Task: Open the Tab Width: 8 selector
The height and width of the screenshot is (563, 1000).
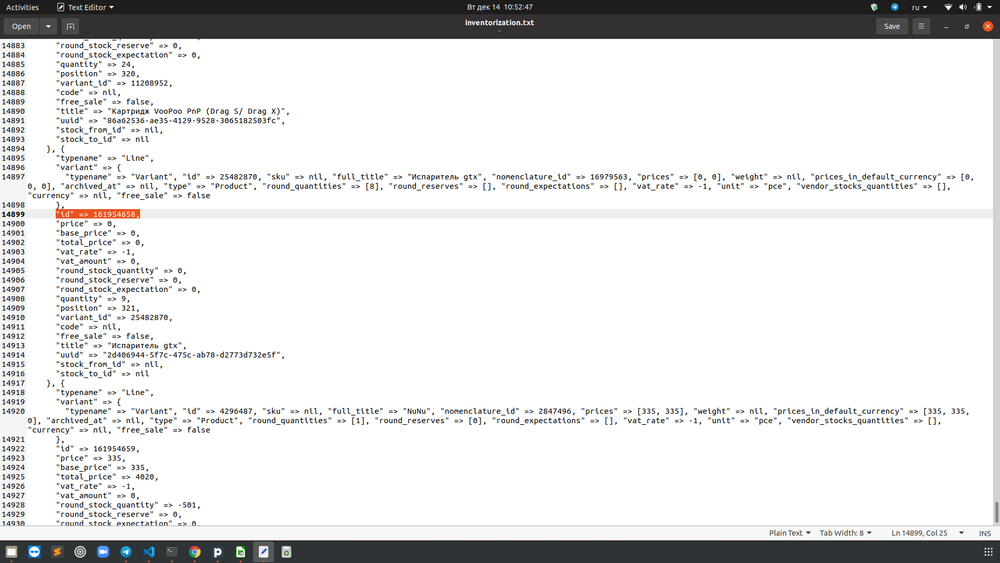Action: pyautogui.click(x=845, y=533)
